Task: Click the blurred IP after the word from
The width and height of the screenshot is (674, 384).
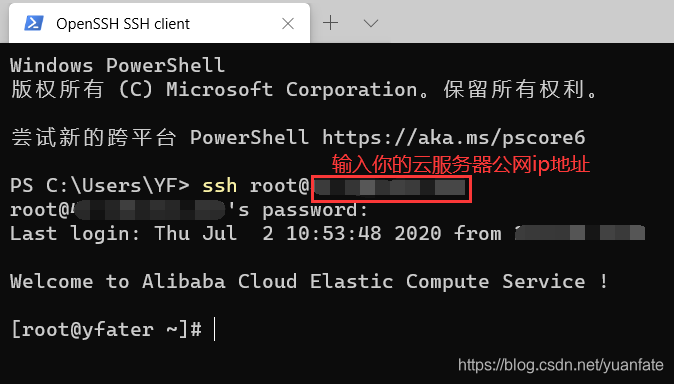Action: (580, 233)
